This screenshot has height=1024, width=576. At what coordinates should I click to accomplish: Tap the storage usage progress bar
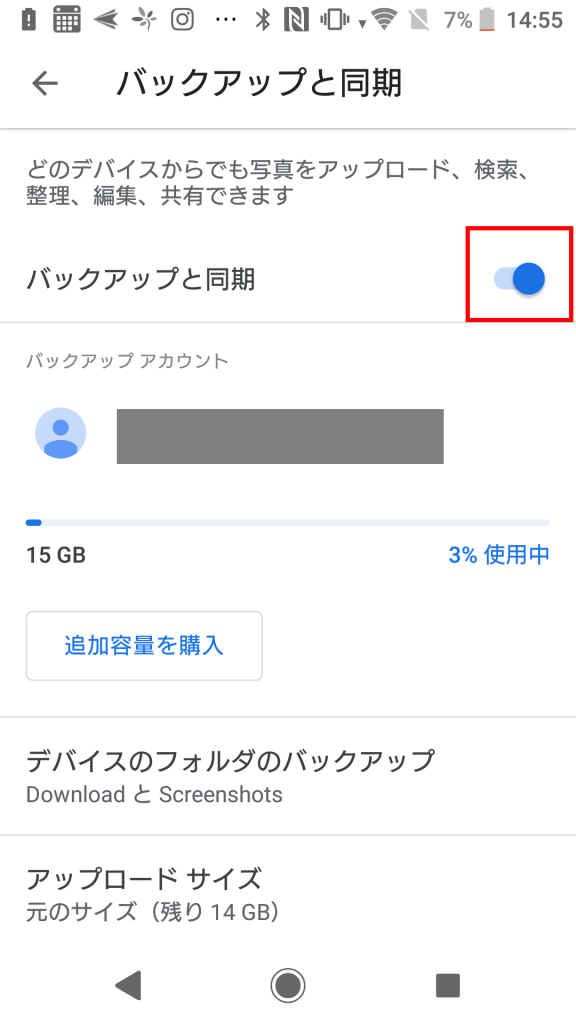[288, 522]
